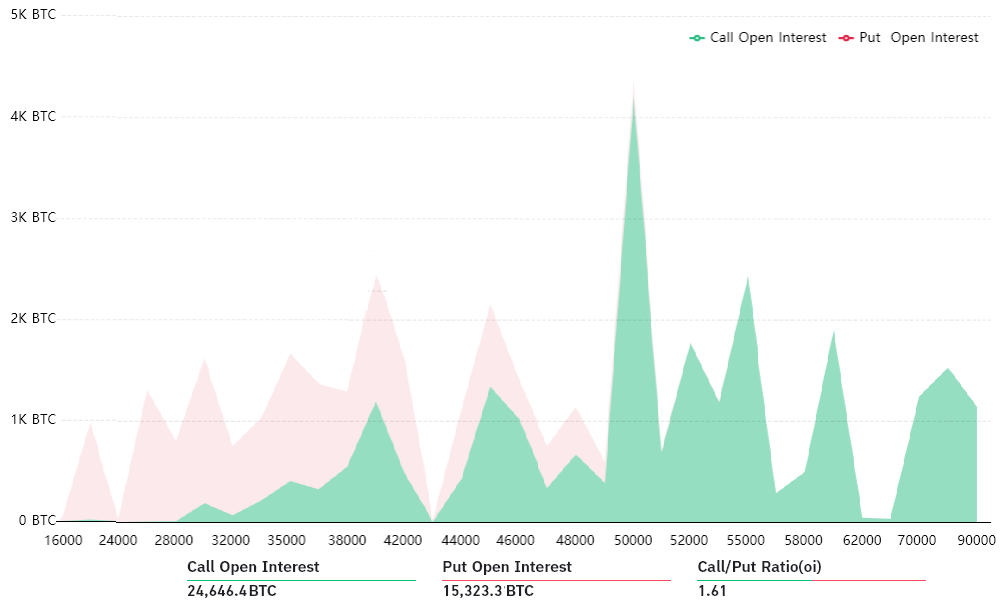Click the 90000 x-axis label
Screen dimensions: 1005x611
pyautogui.click(x=976, y=540)
